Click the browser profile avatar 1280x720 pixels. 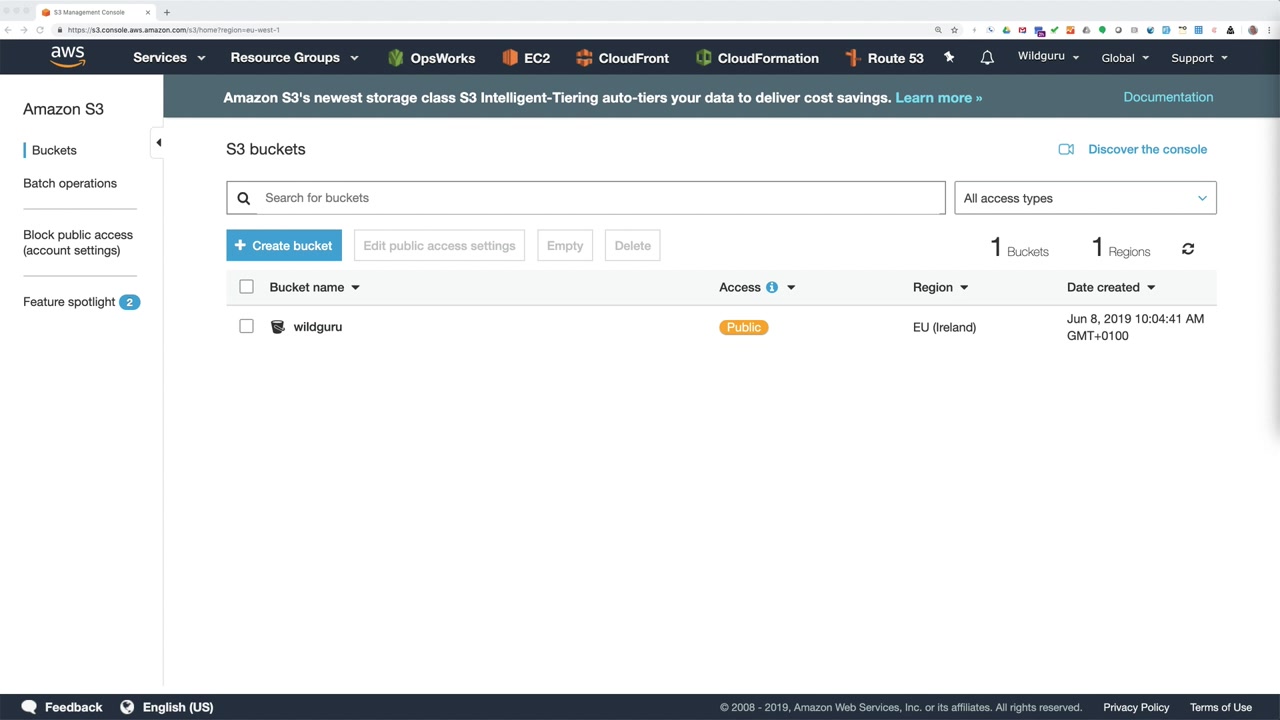pyautogui.click(x=1254, y=30)
